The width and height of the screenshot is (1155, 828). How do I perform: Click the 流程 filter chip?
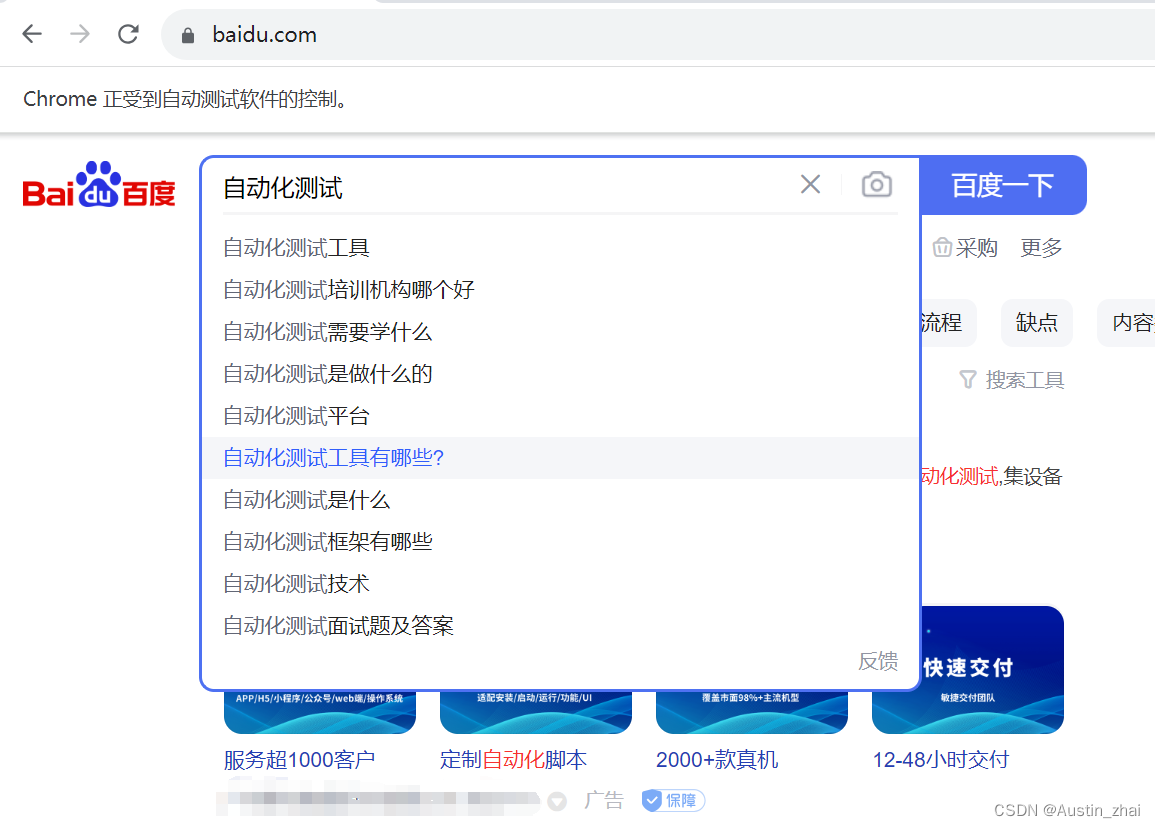[x=949, y=323]
